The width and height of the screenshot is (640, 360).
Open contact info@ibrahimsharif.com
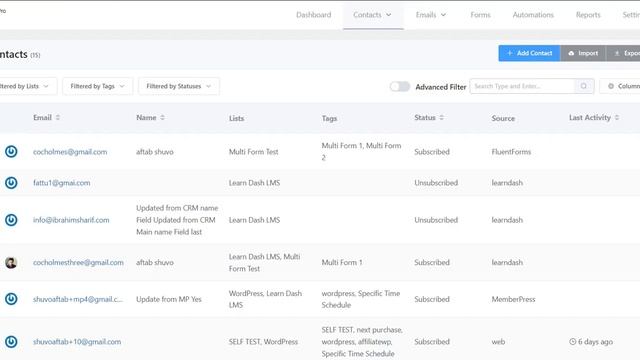pyautogui.click(x=71, y=220)
